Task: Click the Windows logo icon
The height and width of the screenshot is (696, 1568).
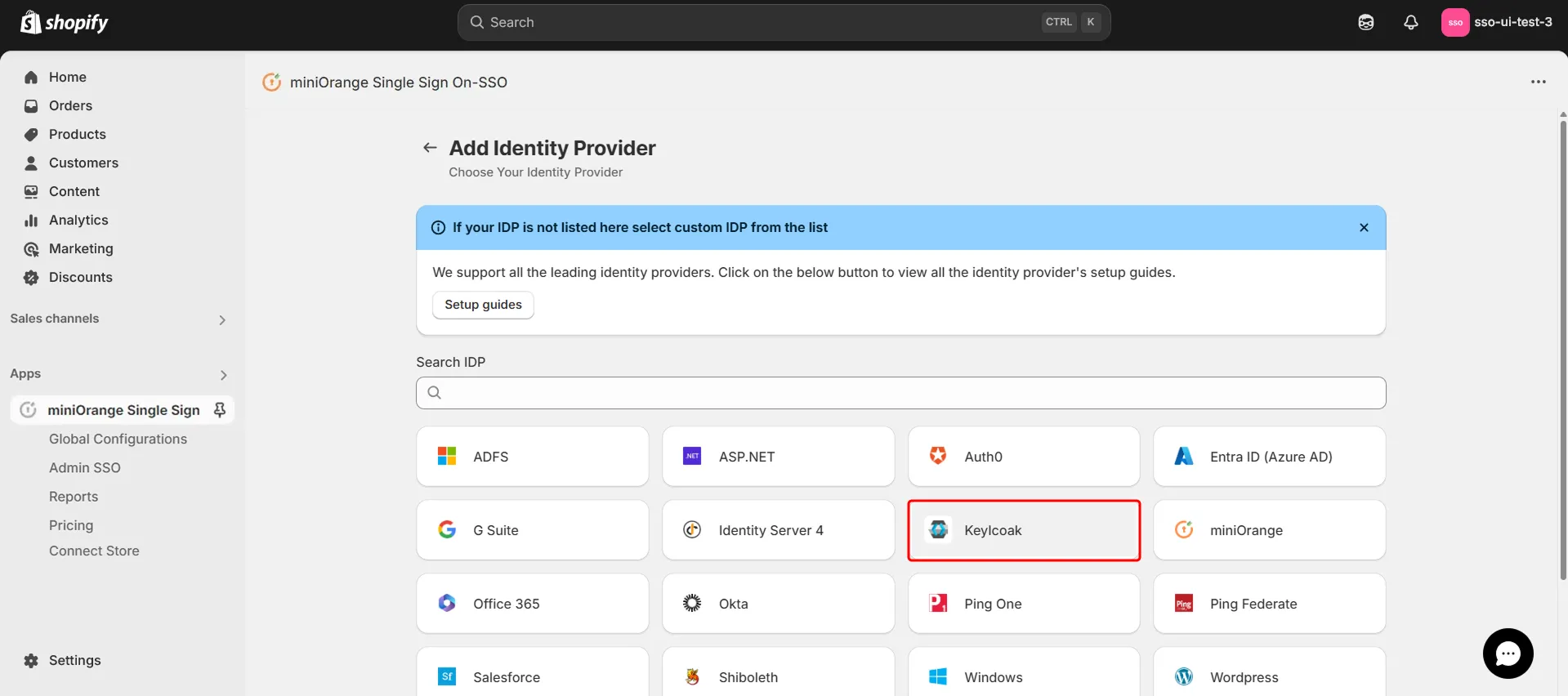Action: coord(938,676)
